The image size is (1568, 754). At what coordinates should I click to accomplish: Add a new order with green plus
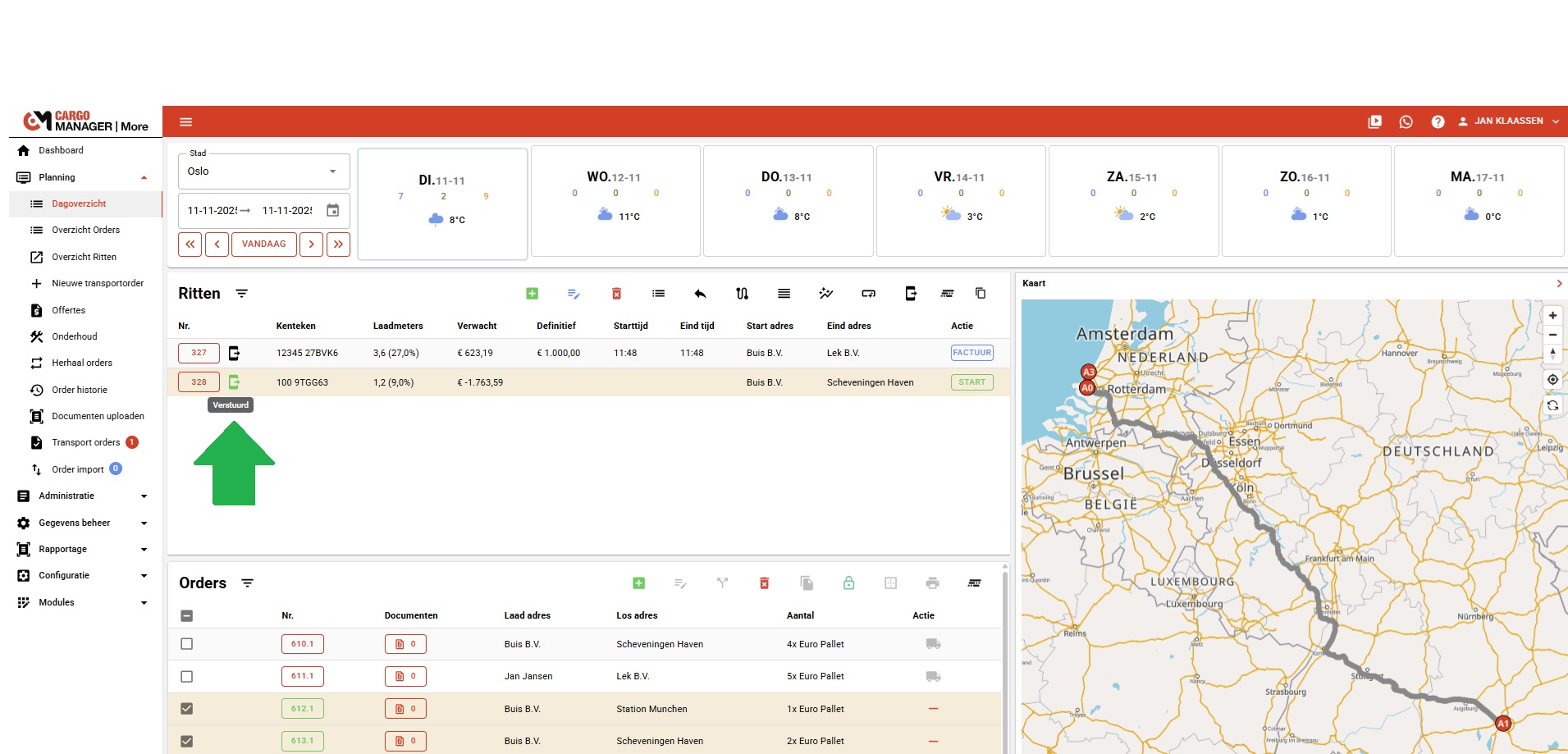click(638, 583)
